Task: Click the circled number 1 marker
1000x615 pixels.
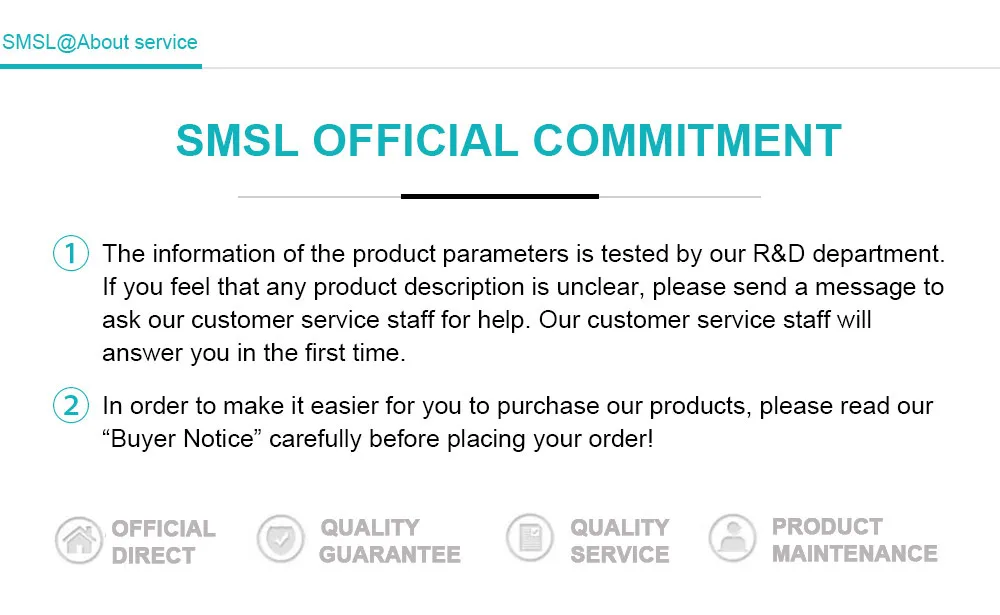Action: point(71,253)
